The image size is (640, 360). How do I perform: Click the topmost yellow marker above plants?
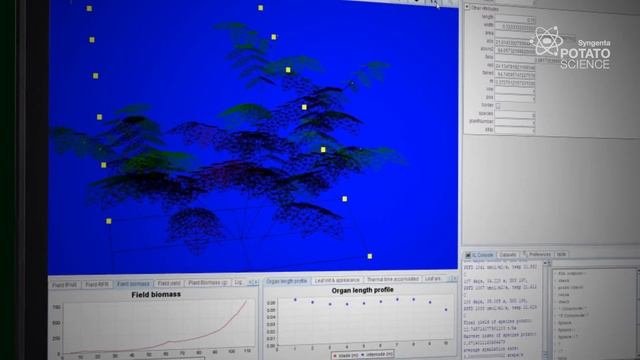click(260, 8)
